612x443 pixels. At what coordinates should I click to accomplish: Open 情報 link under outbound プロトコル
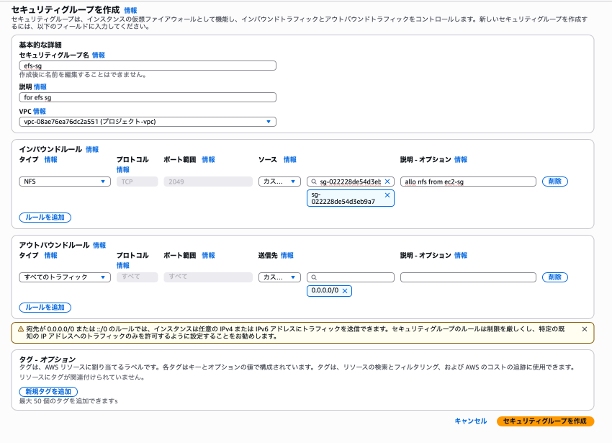point(123,265)
